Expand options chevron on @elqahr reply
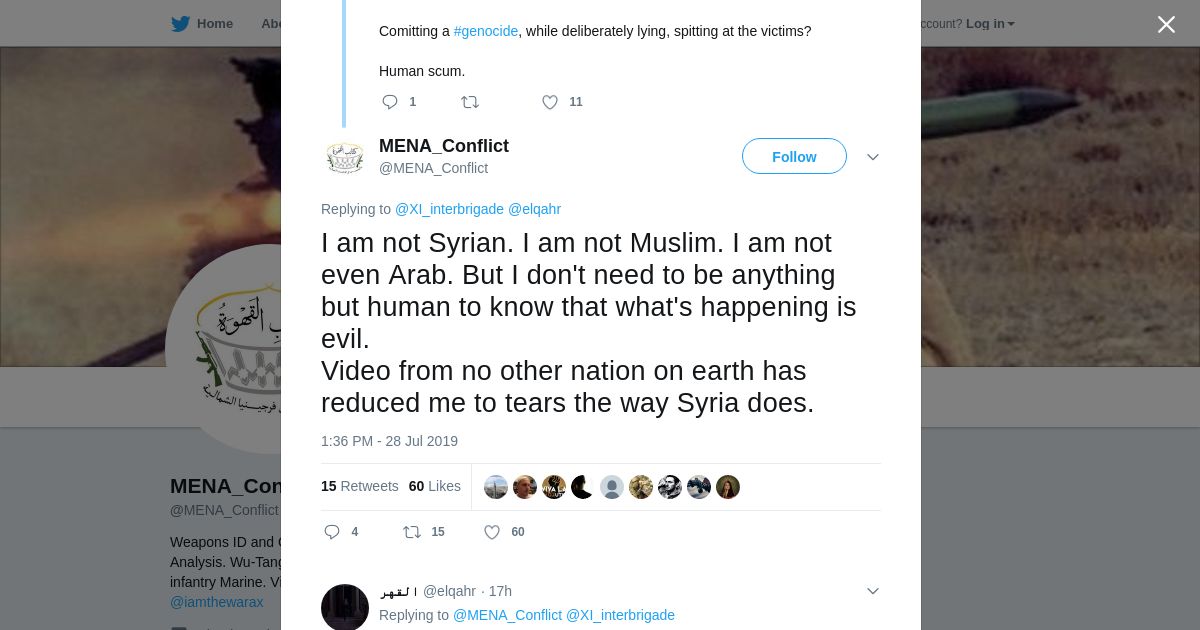 [x=872, y=591]
